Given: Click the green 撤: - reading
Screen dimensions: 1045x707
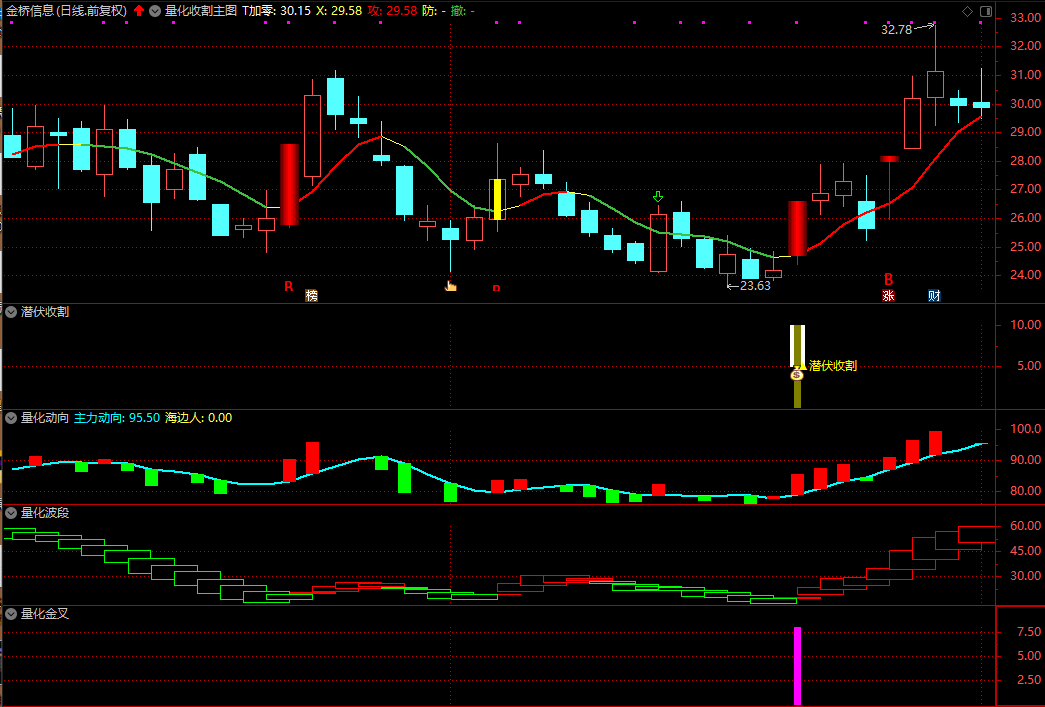Looking at the screenshot, I should click(x=463, y=11).
